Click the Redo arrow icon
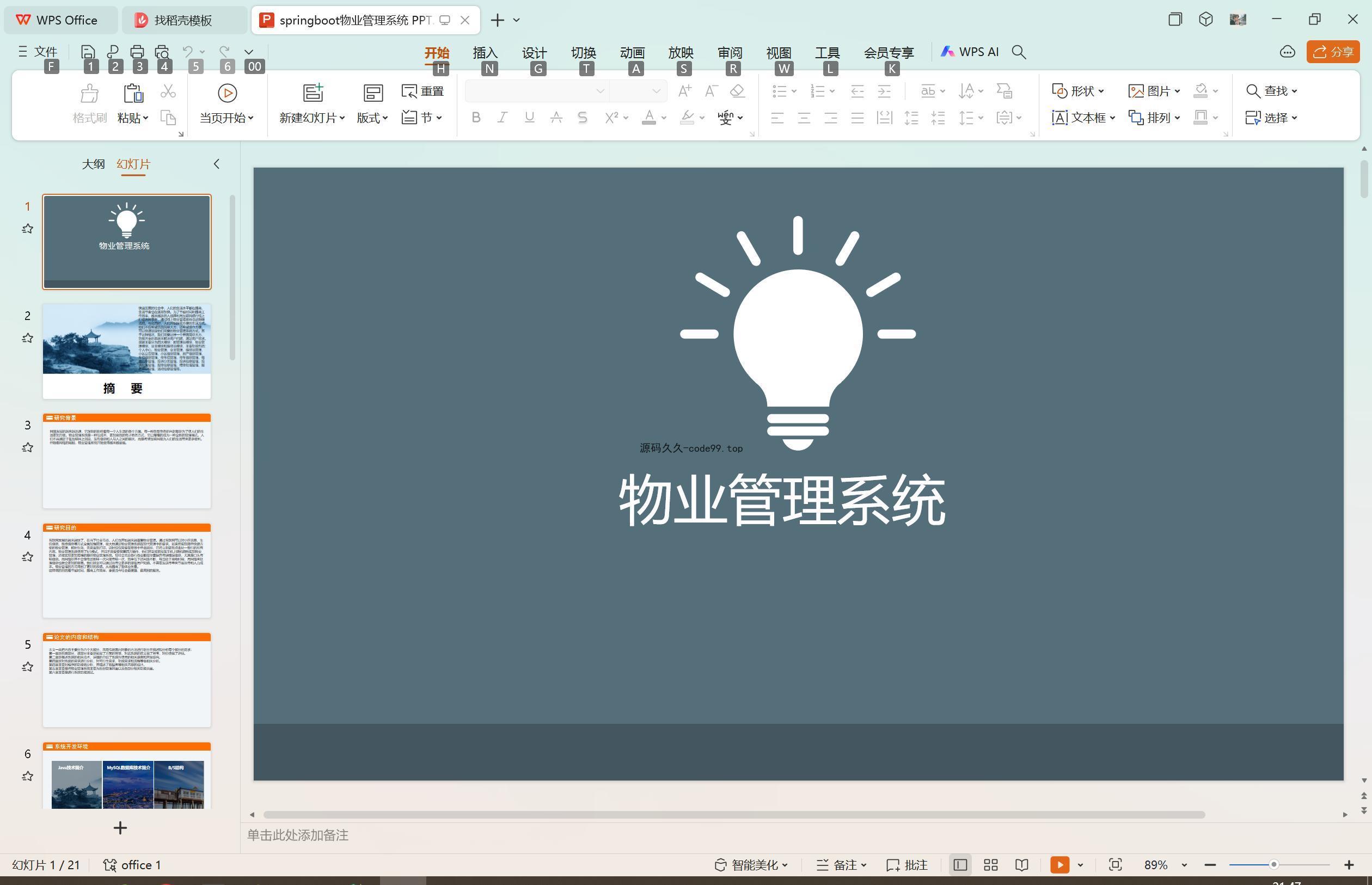The image size is (1372, 885). click(x=225, y=52)
